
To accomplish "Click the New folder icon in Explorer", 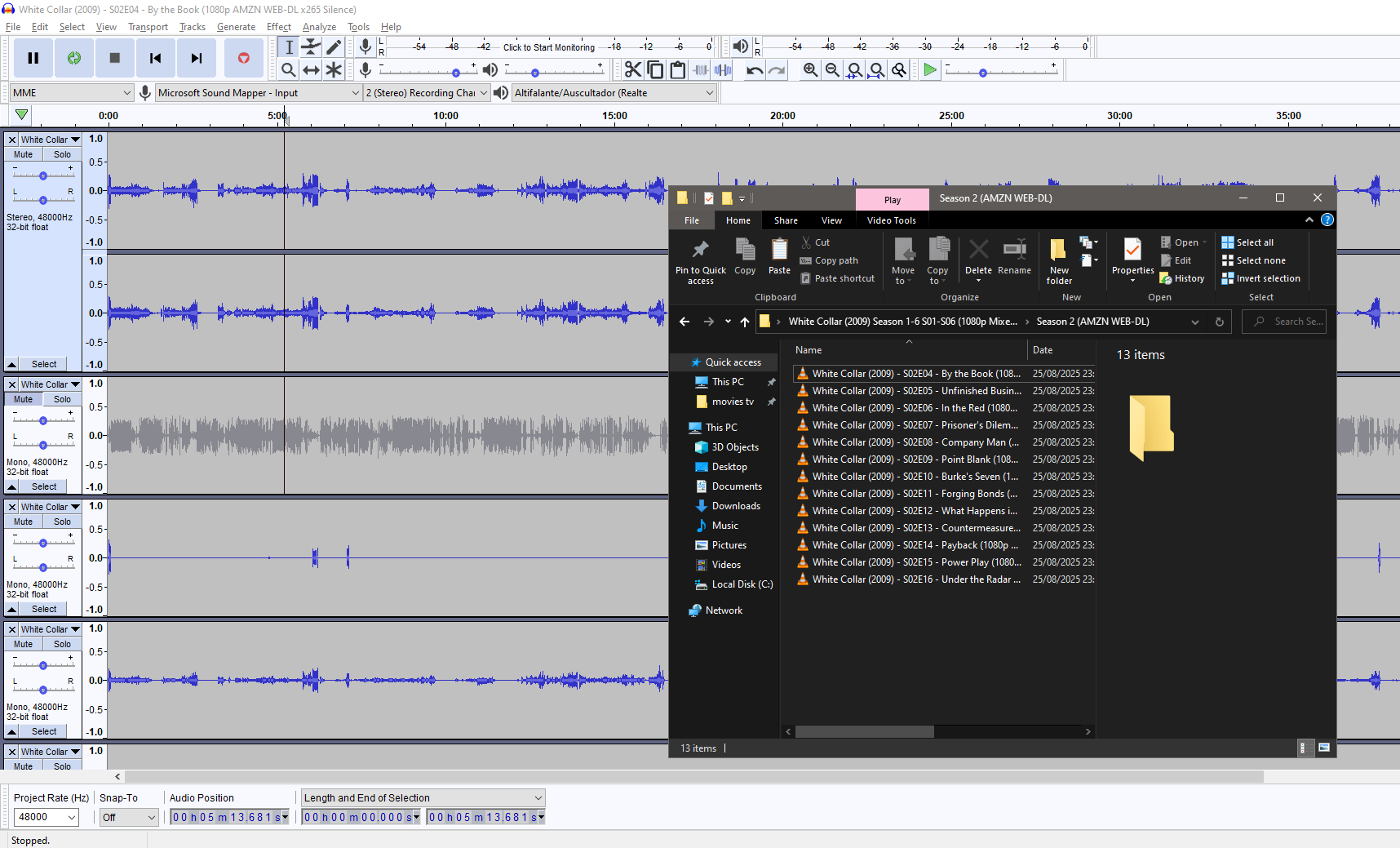I will click(x=1059, y=262).
